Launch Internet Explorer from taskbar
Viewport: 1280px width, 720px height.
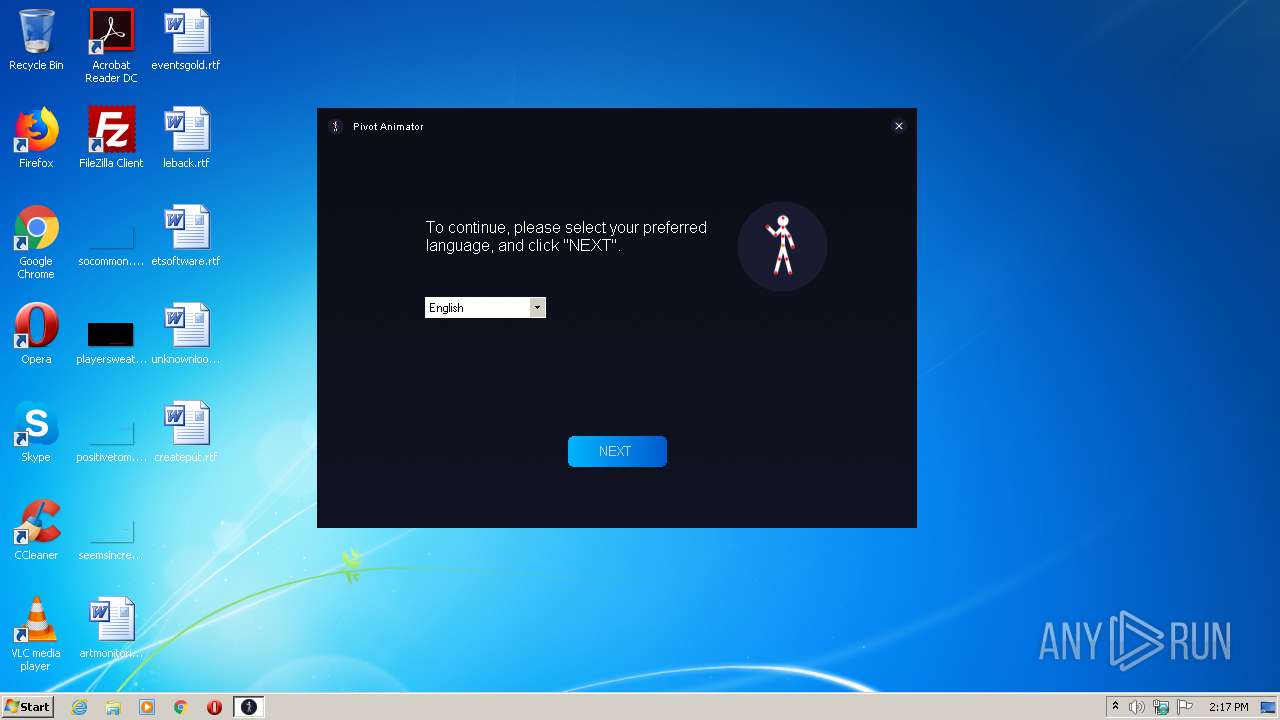(79, 707)
